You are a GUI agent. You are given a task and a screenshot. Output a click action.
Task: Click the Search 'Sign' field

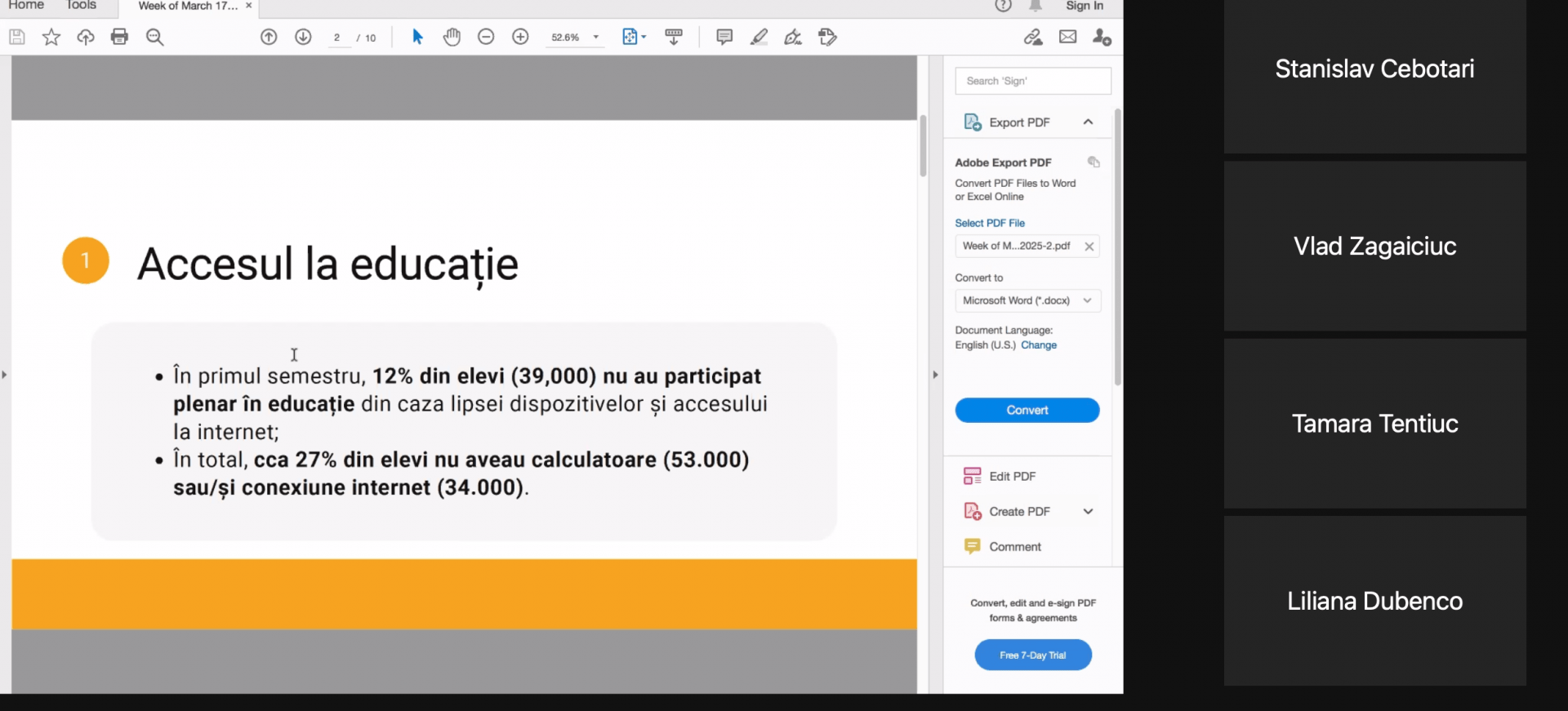pyautogui.click(x=1032, y=81)
